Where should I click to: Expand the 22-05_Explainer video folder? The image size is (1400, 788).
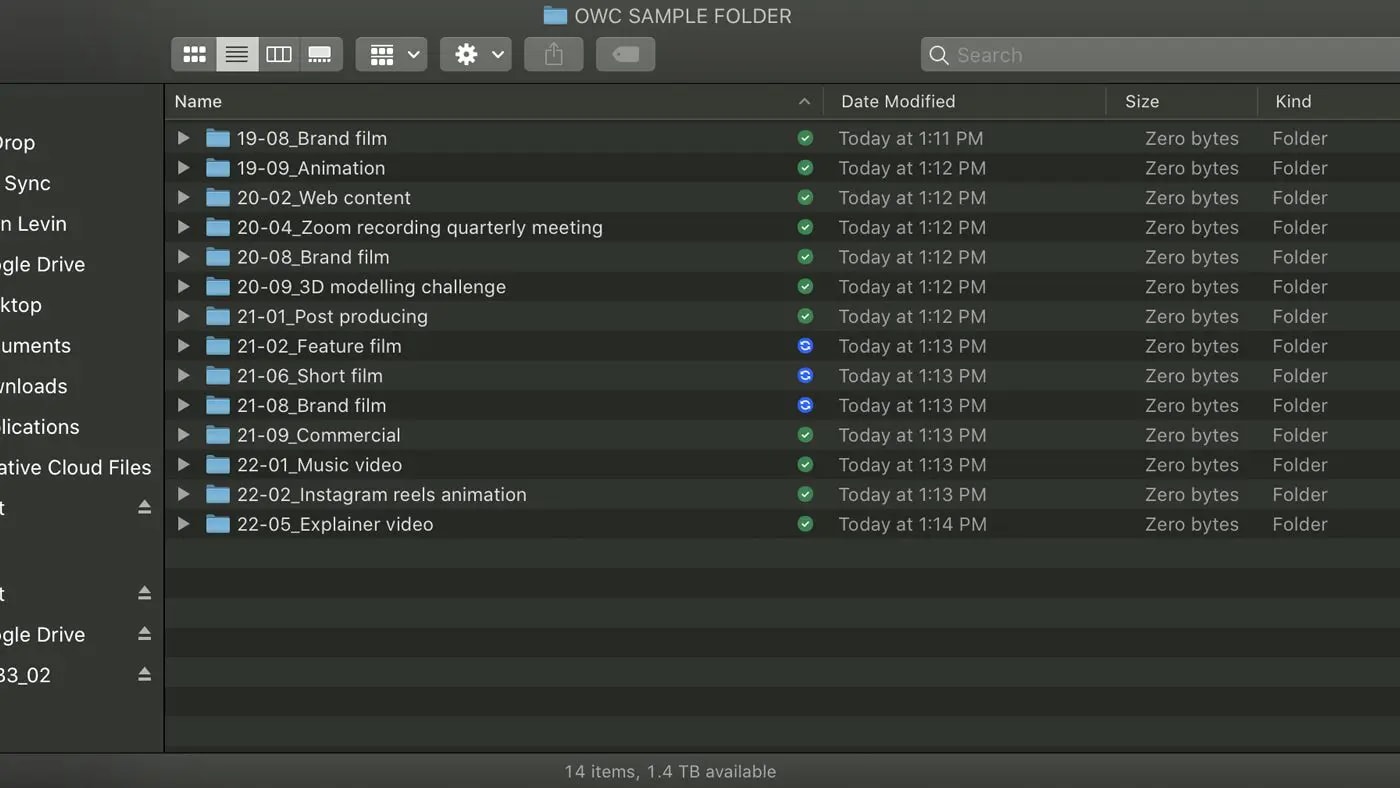(184, 524)
